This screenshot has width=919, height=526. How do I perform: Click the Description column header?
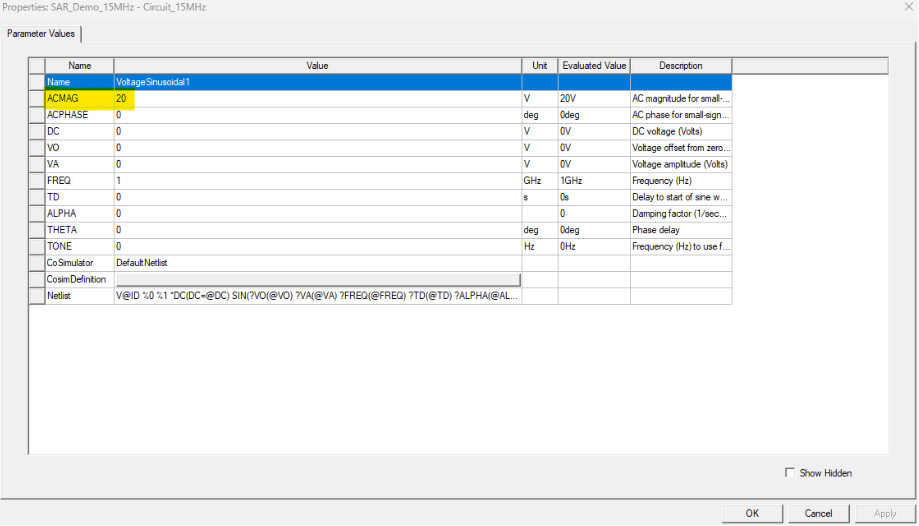coord(681,66)
